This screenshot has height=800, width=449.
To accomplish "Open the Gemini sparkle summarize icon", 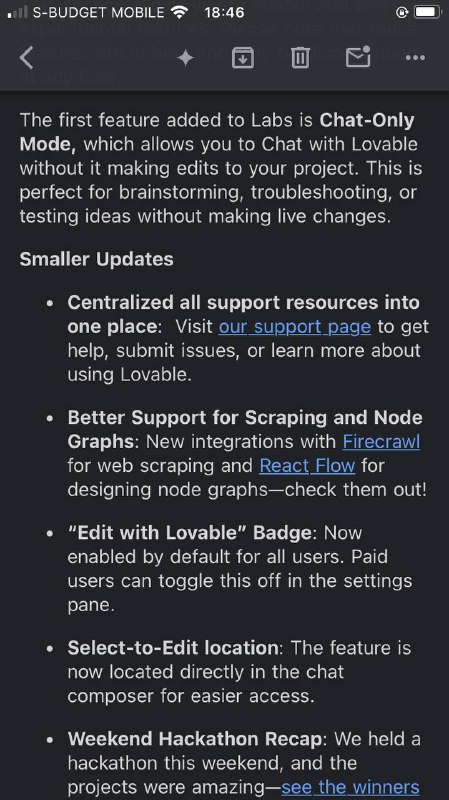I will (x=185, y=58).
